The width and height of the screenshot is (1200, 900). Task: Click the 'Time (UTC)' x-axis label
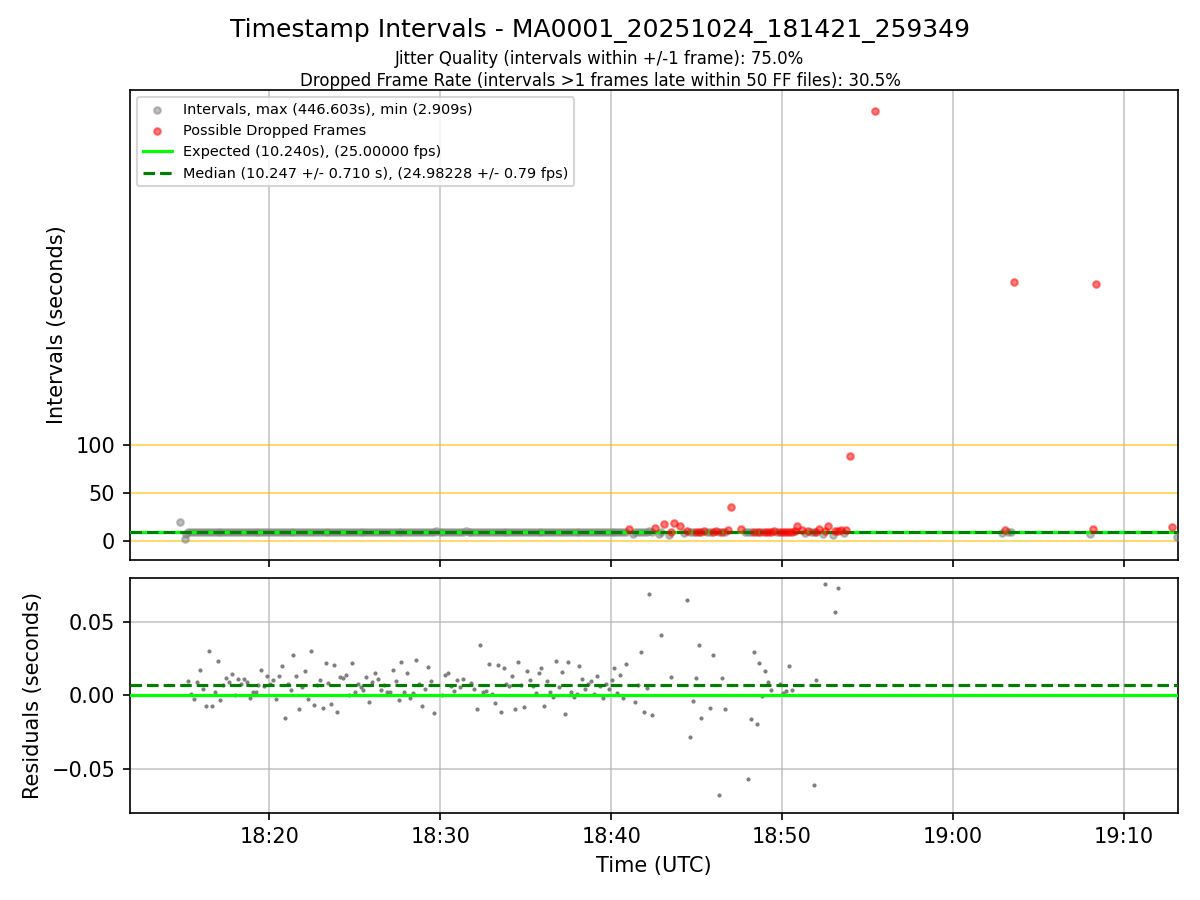point(654,865)
